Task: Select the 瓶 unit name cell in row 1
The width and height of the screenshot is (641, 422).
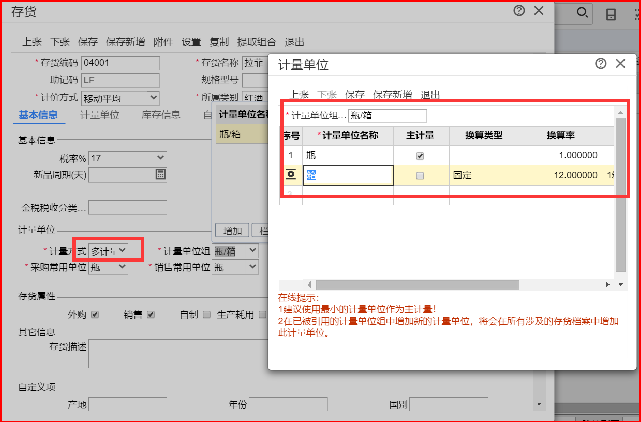Action: 348,155
